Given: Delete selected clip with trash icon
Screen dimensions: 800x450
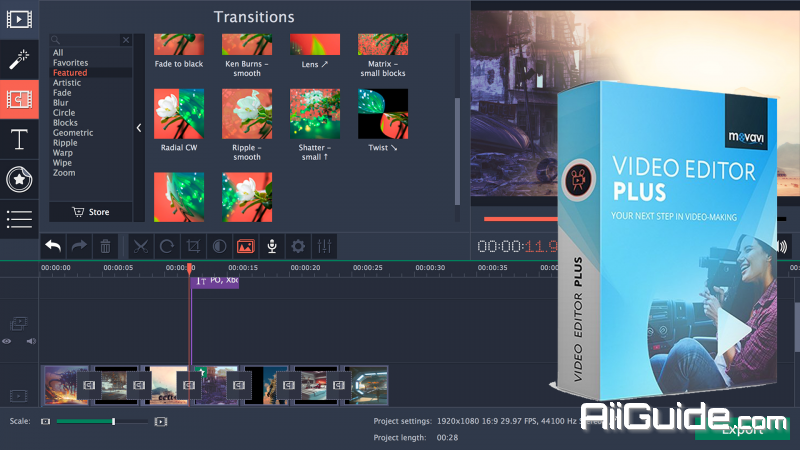Looking at the screenshot, I should (x=105, y=246).
